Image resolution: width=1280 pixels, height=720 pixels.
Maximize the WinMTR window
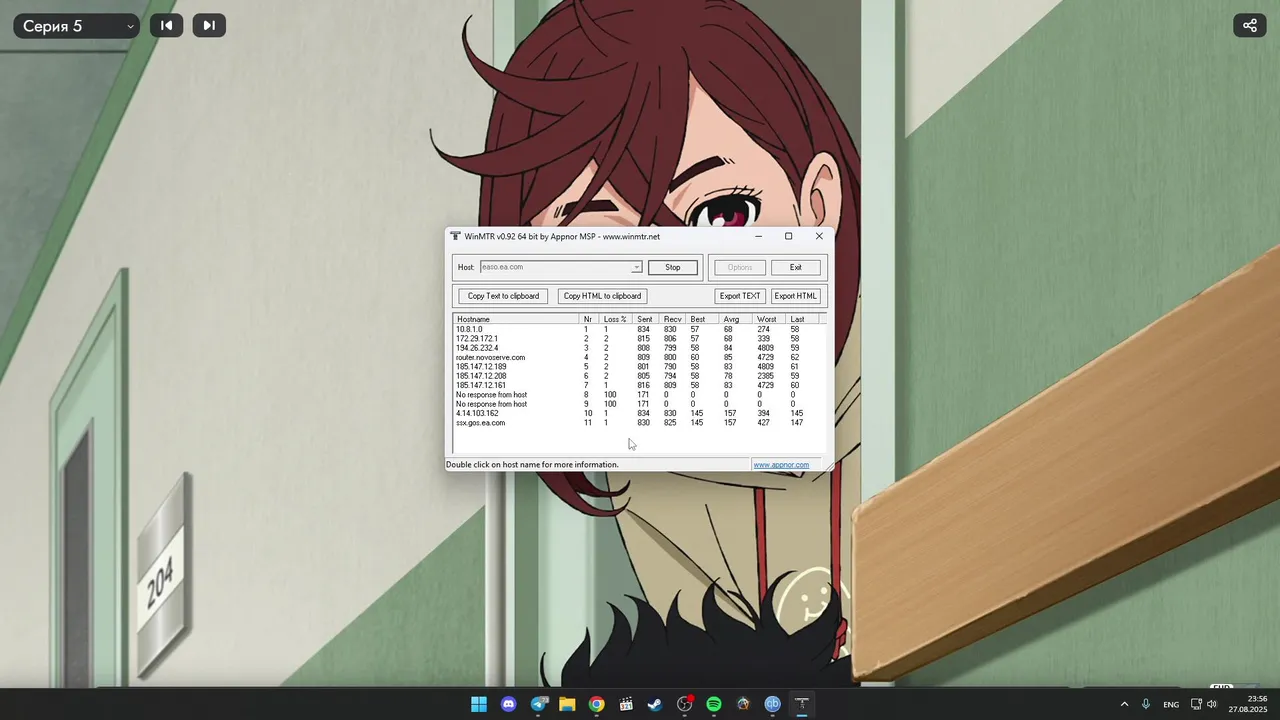788,237
